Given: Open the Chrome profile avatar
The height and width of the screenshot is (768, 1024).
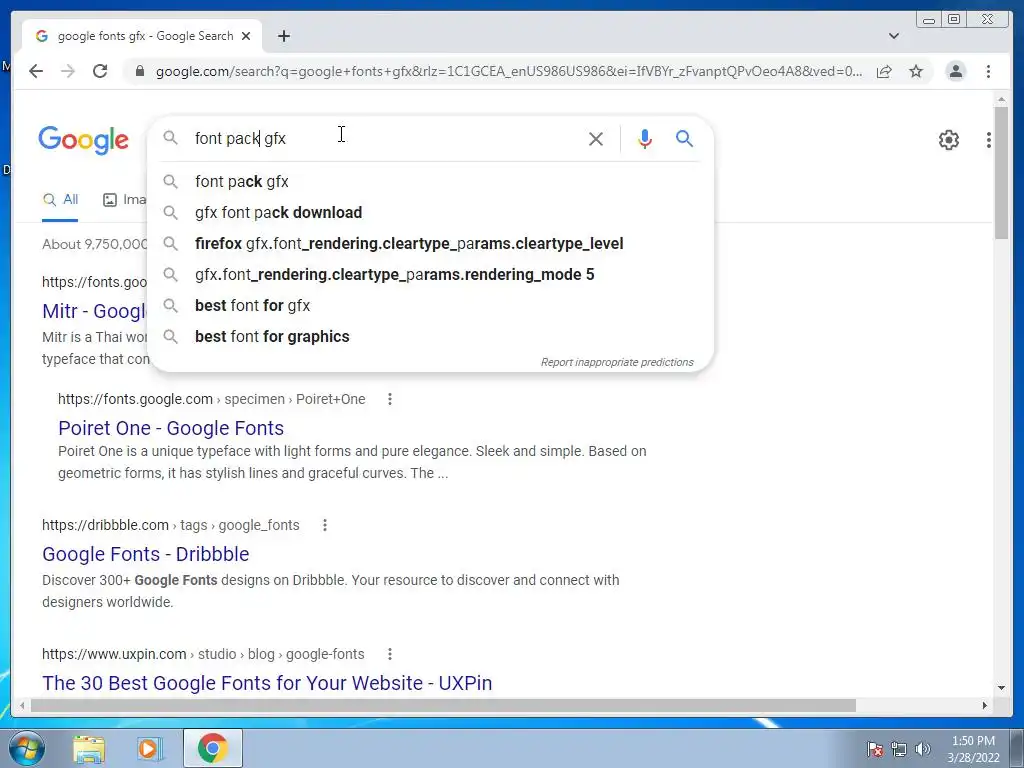Looking at the screenshot, I should [955, 71].
